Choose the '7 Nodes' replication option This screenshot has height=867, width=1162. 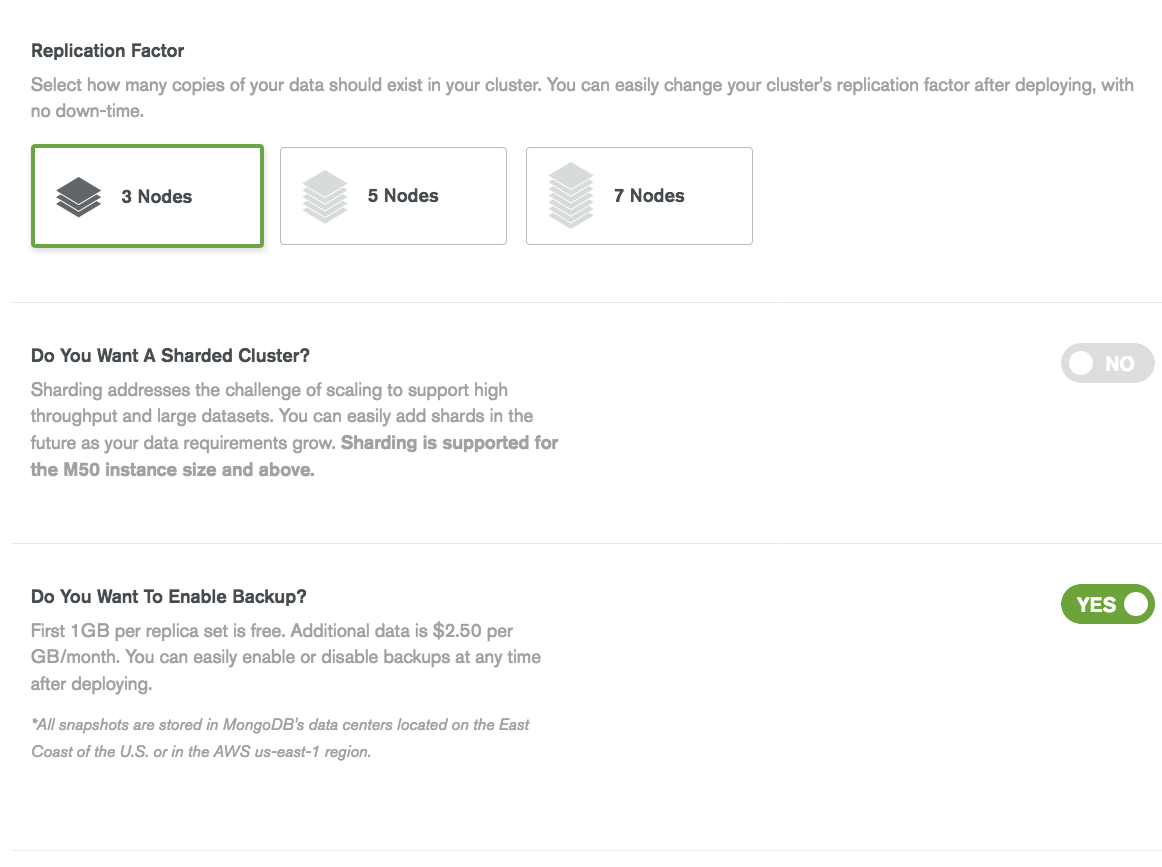(x=640, y=196)
